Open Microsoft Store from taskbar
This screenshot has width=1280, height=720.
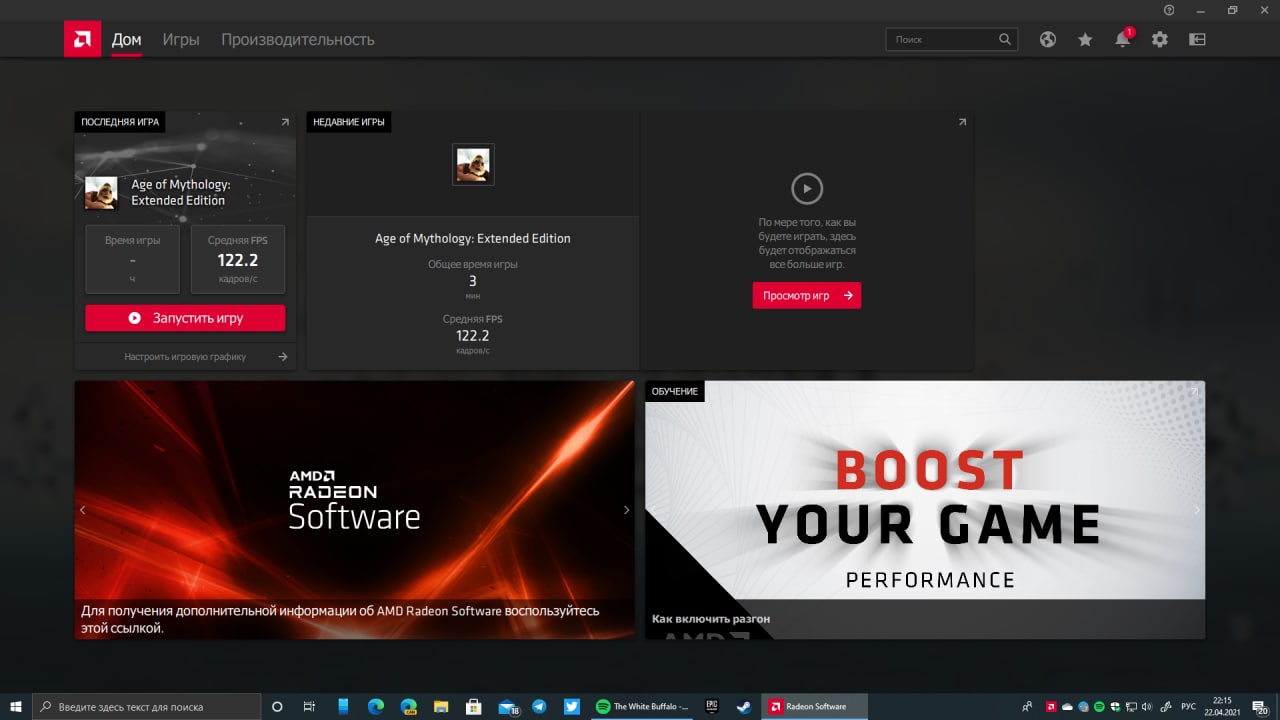[x=474, y=706]
